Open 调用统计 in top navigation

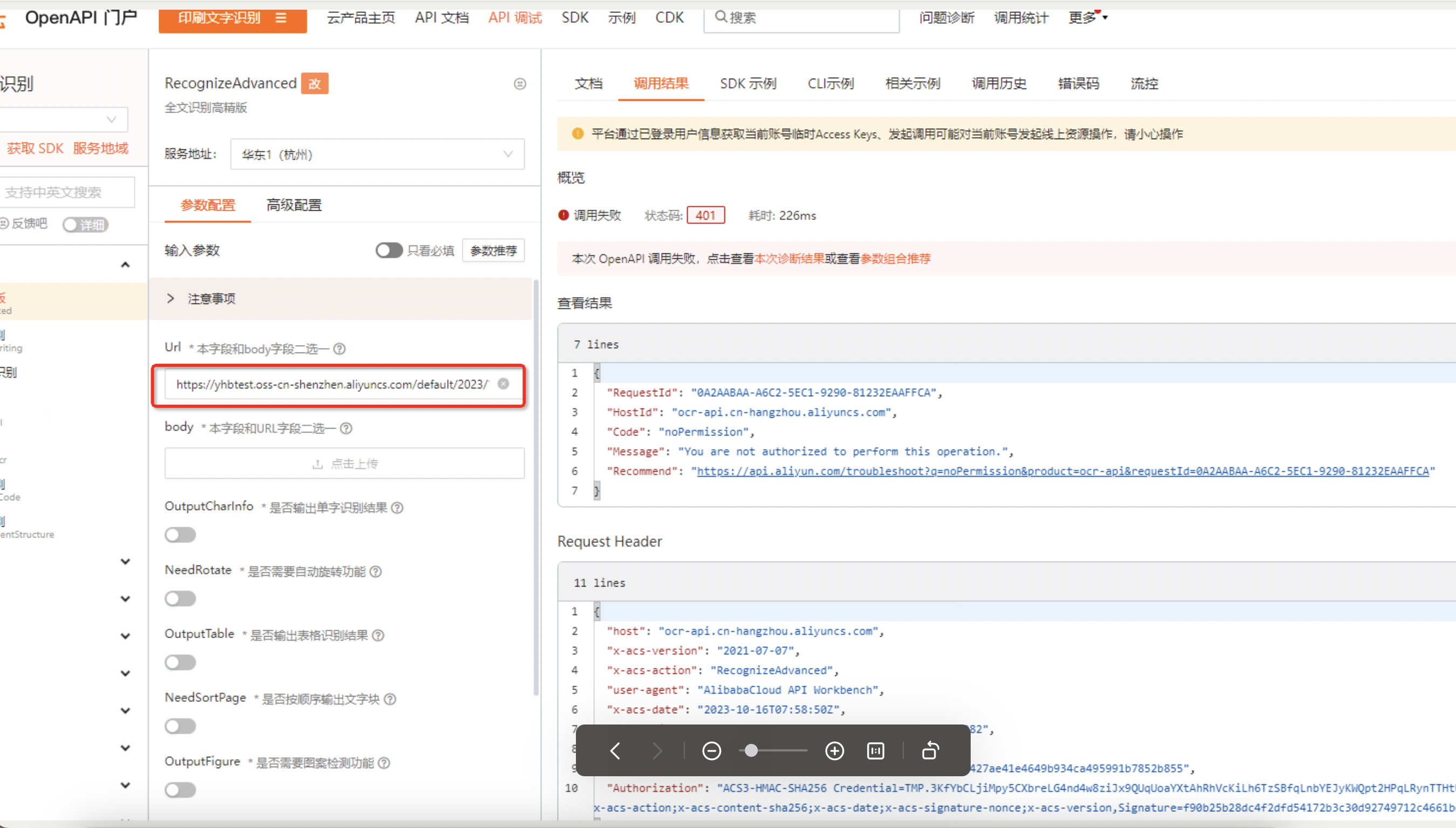point(1021,18)
